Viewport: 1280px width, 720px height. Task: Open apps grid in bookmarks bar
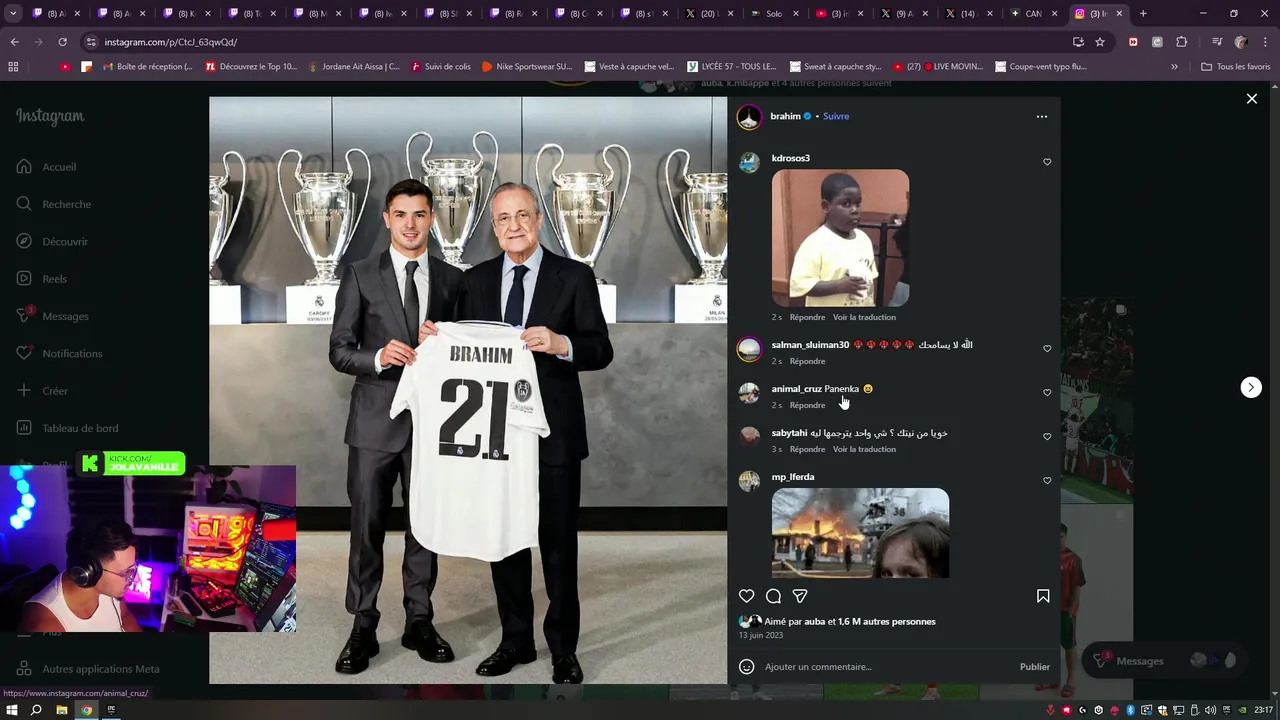pyautogui.click(x=13, y=67)
